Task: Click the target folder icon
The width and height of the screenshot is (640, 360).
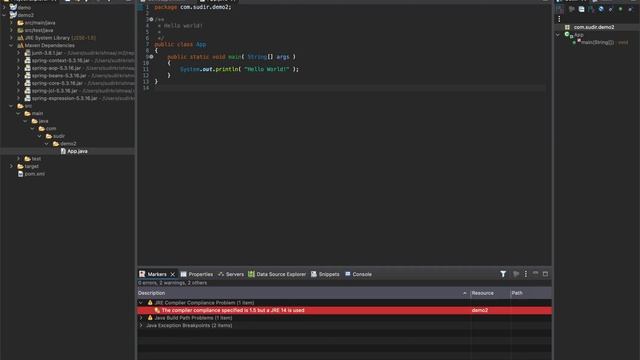Action: [20, 166]
